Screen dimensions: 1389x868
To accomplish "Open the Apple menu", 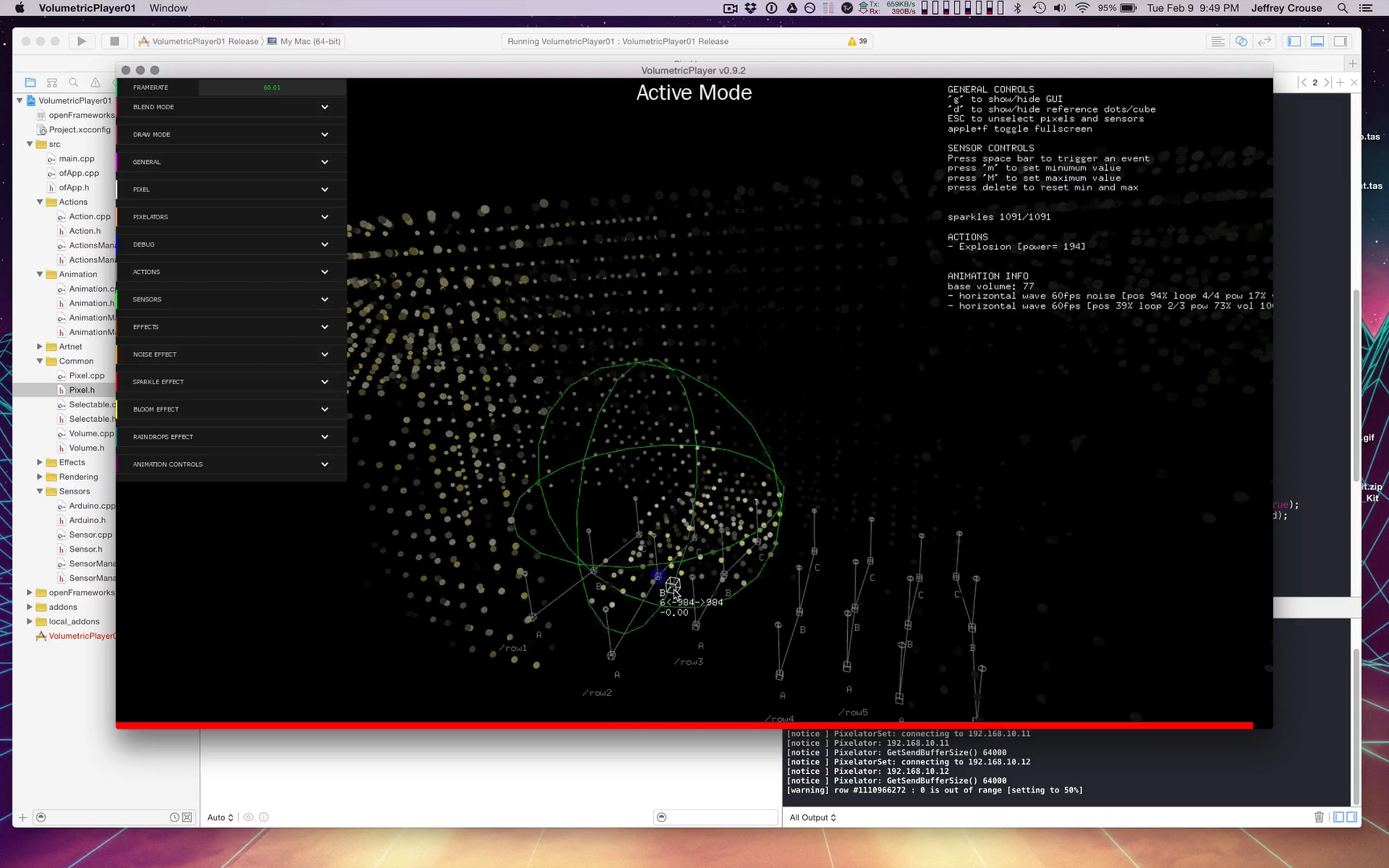I will (20, 8).
